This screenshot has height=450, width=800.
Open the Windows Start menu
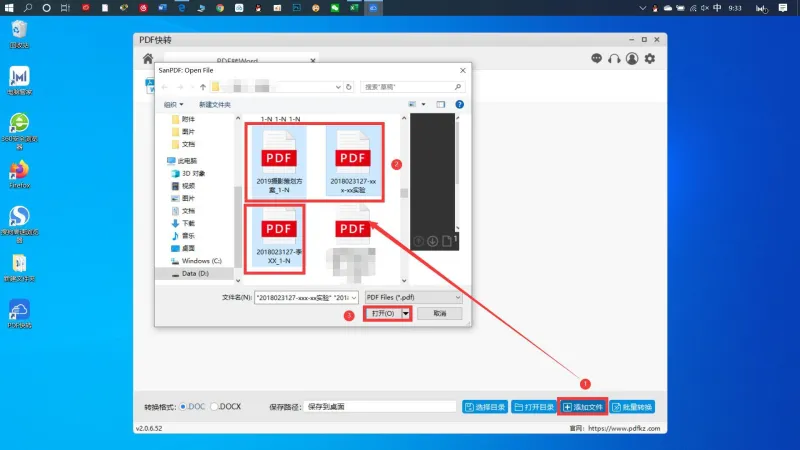(x=9, y=8)
